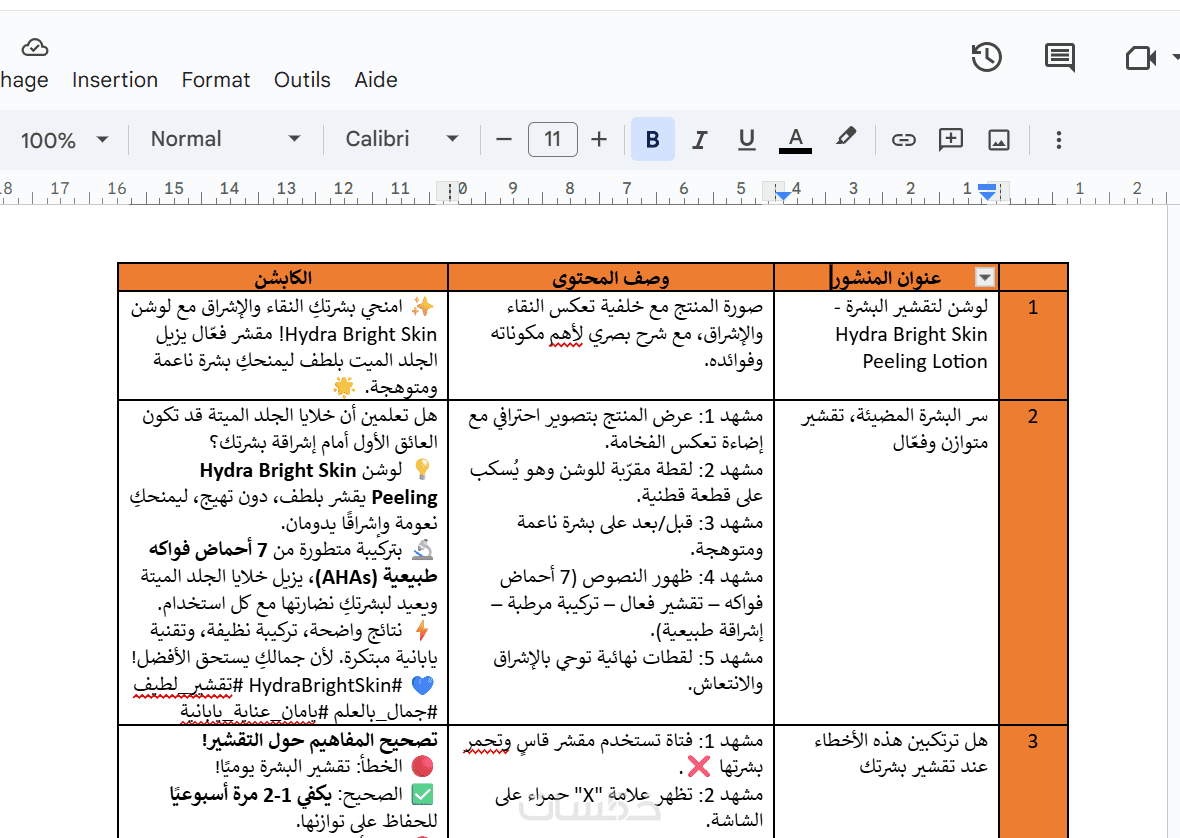Image resolution: width=1180 pixels, height=838 pixels.
Task: Click the cloud save status icon
Action: (x=35, y=48)
